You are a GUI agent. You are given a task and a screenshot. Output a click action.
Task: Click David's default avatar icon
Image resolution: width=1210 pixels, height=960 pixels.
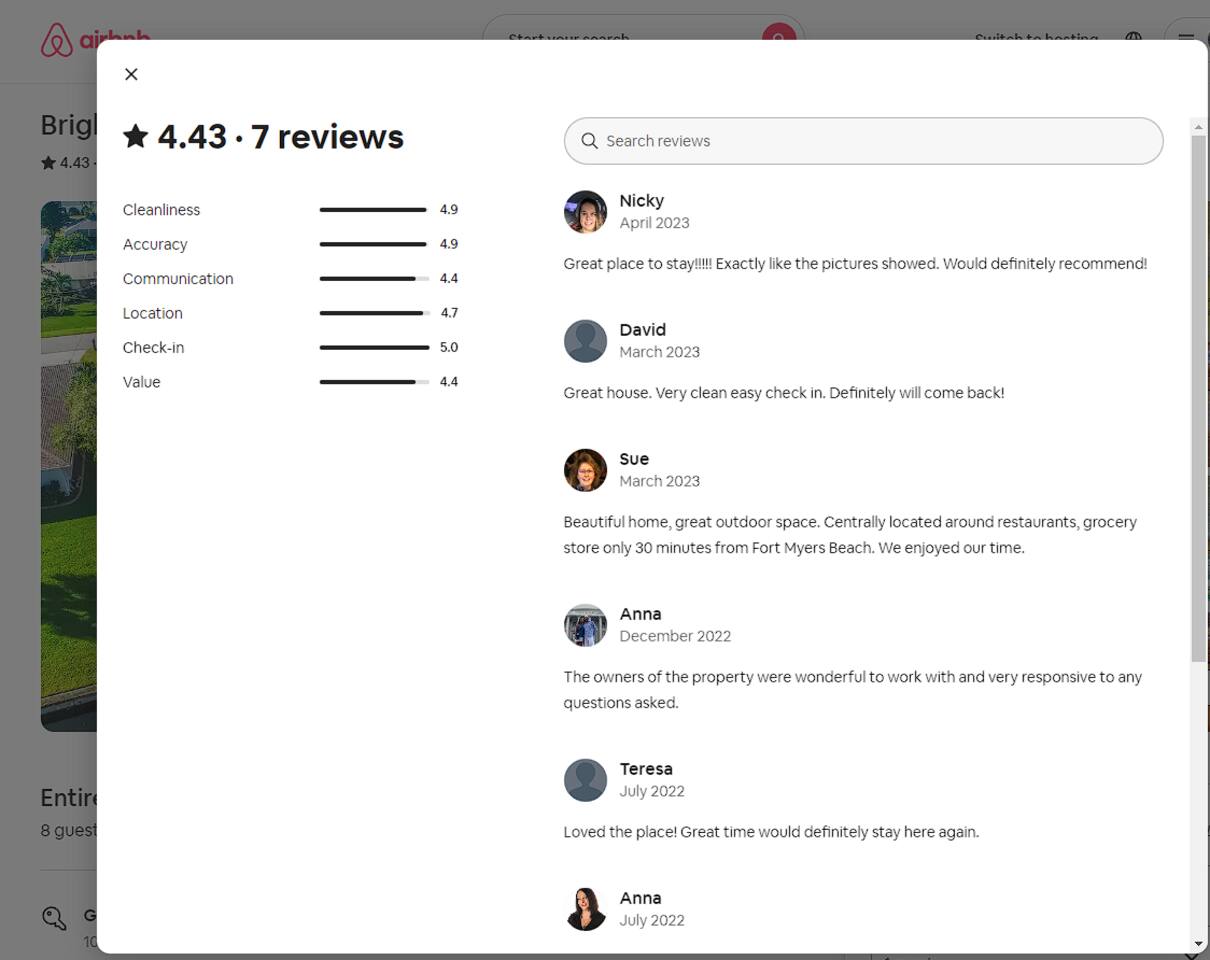click(585, 341)
